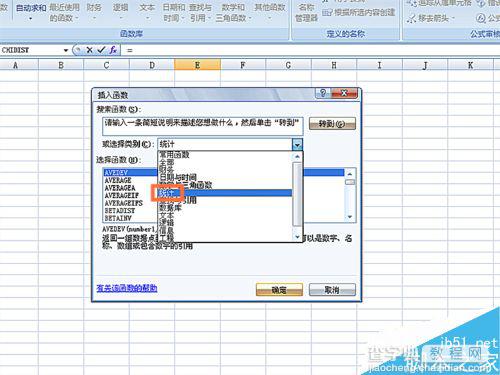This screenshot has width=500, height=375.
Task: Click function list scroll down arrow
Action: click(x=350, y=217)
